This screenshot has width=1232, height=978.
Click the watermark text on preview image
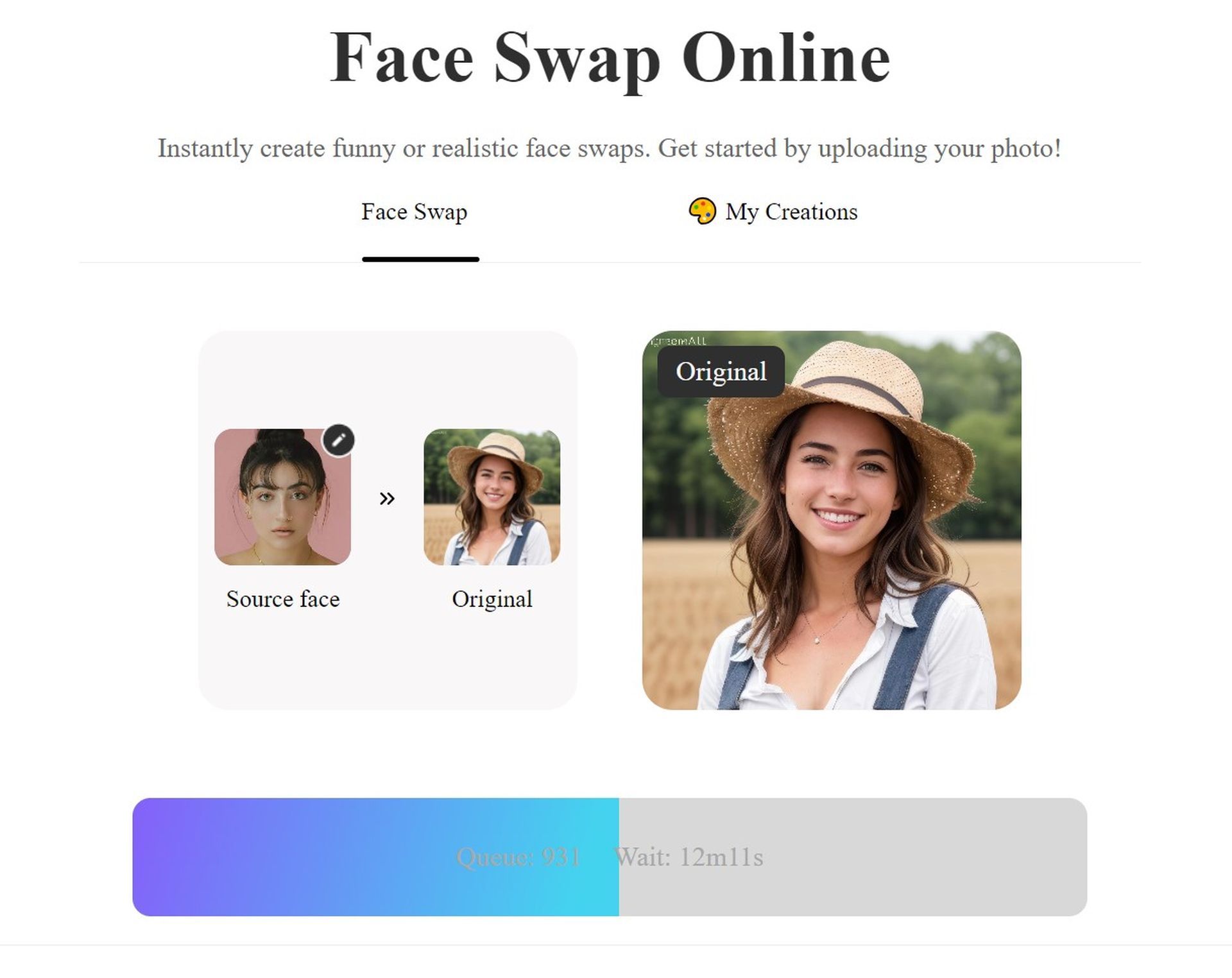(x=678, y=340)
